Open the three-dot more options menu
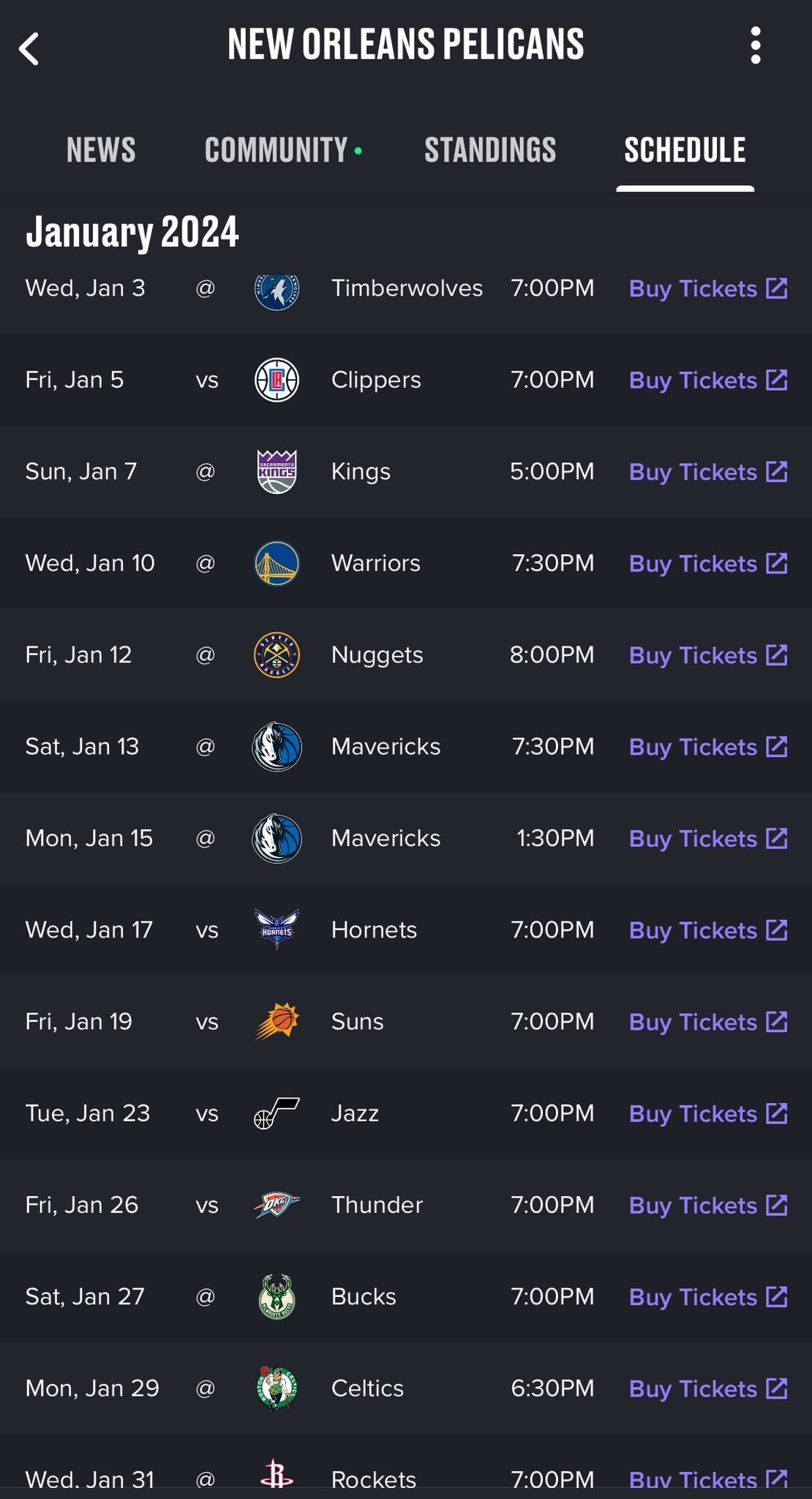The height and width of the screenshot is (1499, 812). click(x=756, y=46)
